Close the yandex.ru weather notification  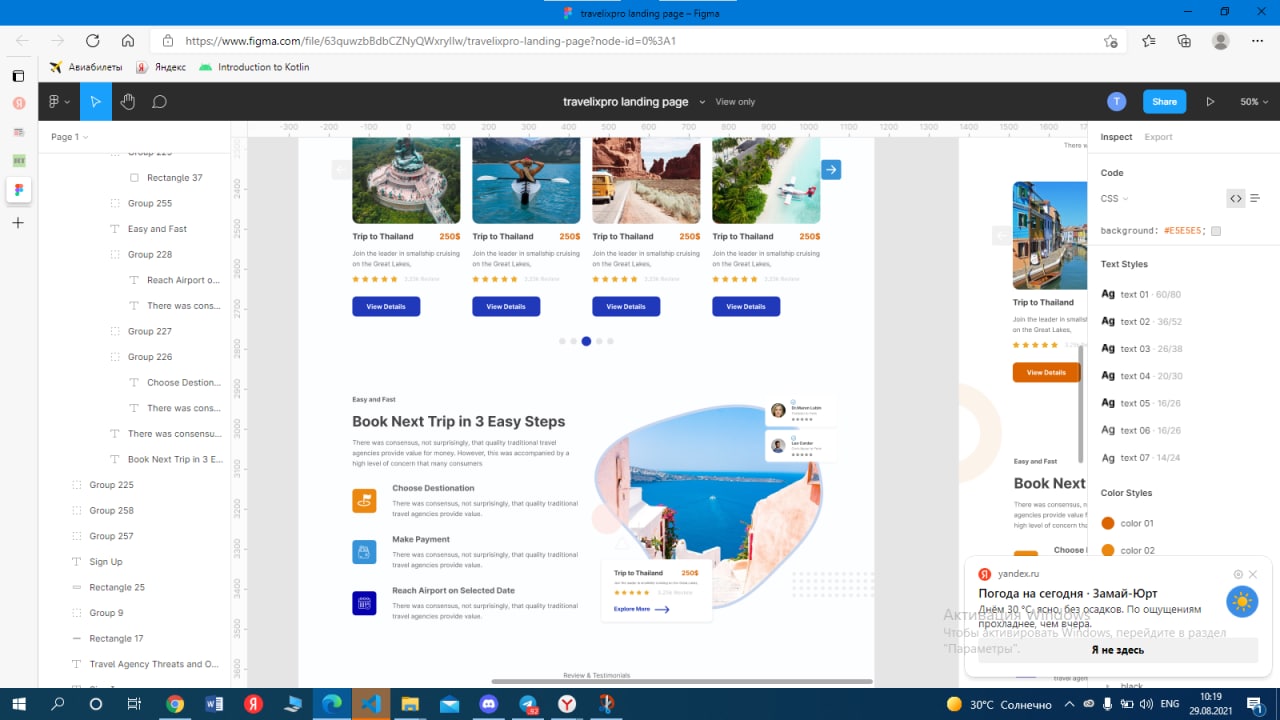(1253, 574)
